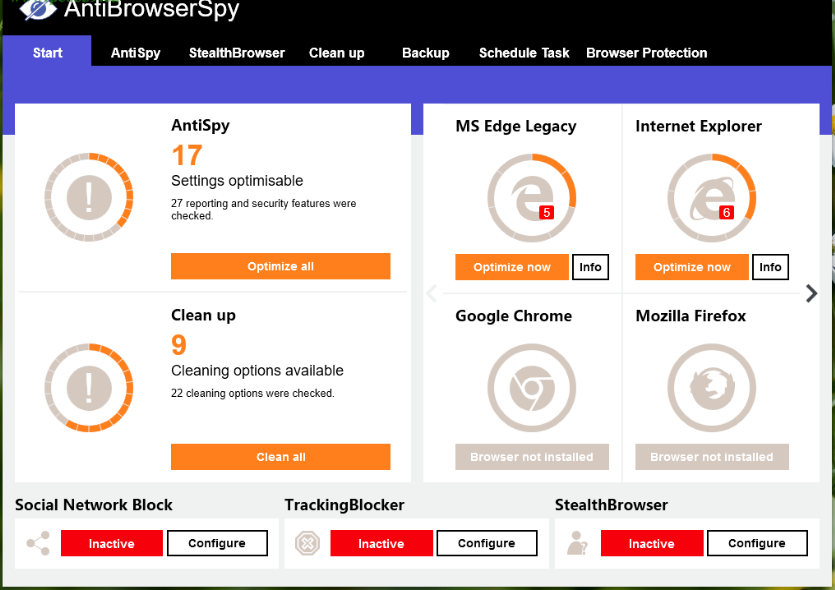This screenshot has width=835, height=590.
Task: Click the Clean up panel heading
Action: [203, 315]
